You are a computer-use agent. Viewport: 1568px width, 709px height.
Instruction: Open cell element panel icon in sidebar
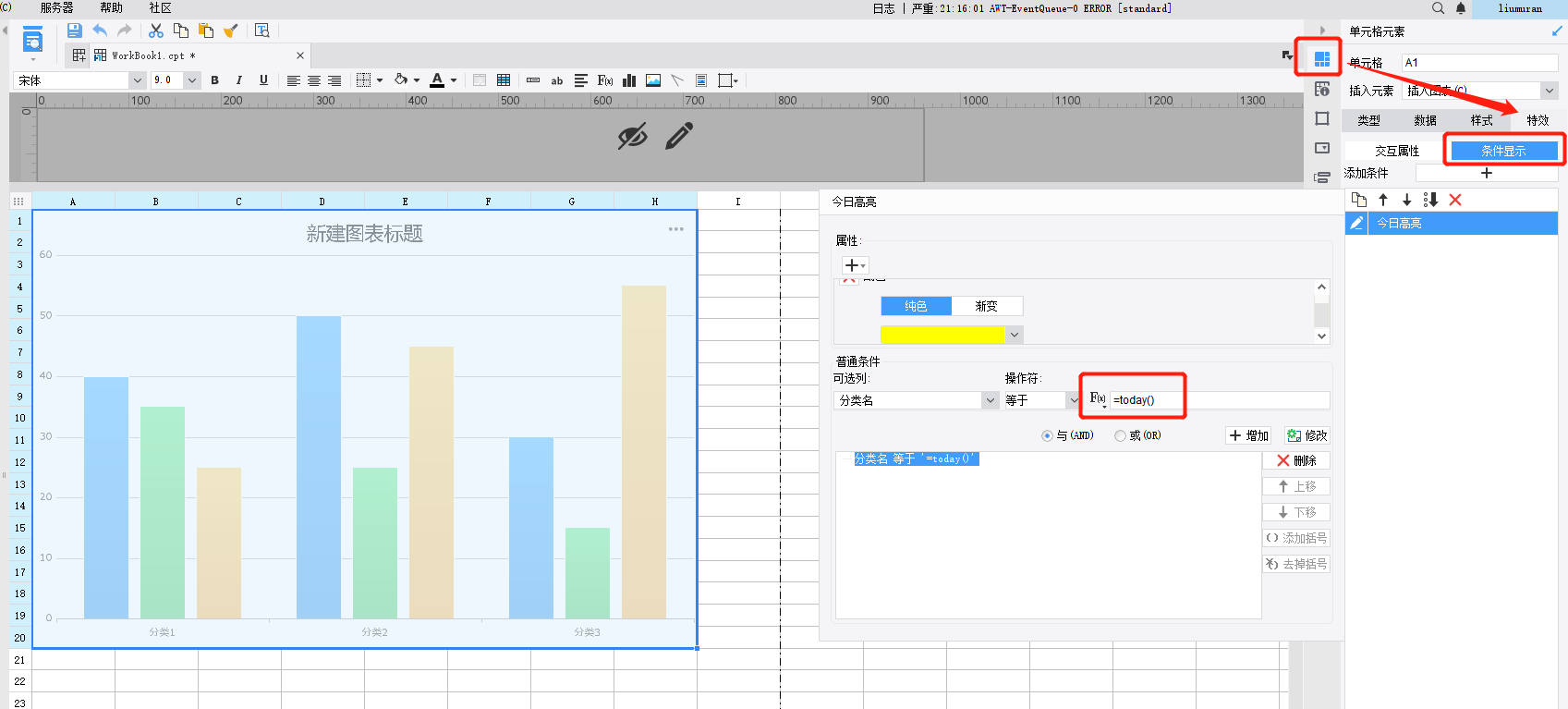pyautogui.click(x=1322, y=59)
